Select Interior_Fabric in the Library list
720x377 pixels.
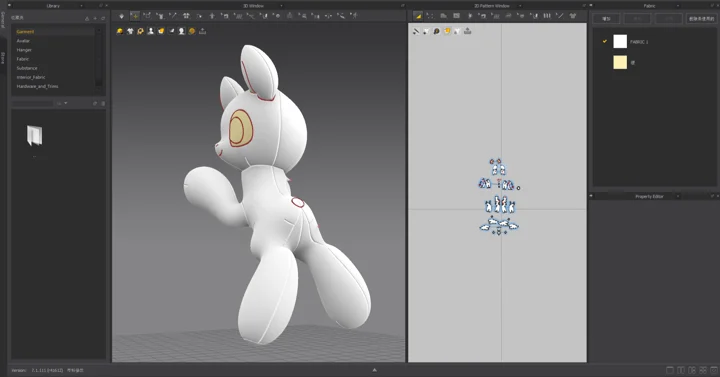click(x=31, y=78)
